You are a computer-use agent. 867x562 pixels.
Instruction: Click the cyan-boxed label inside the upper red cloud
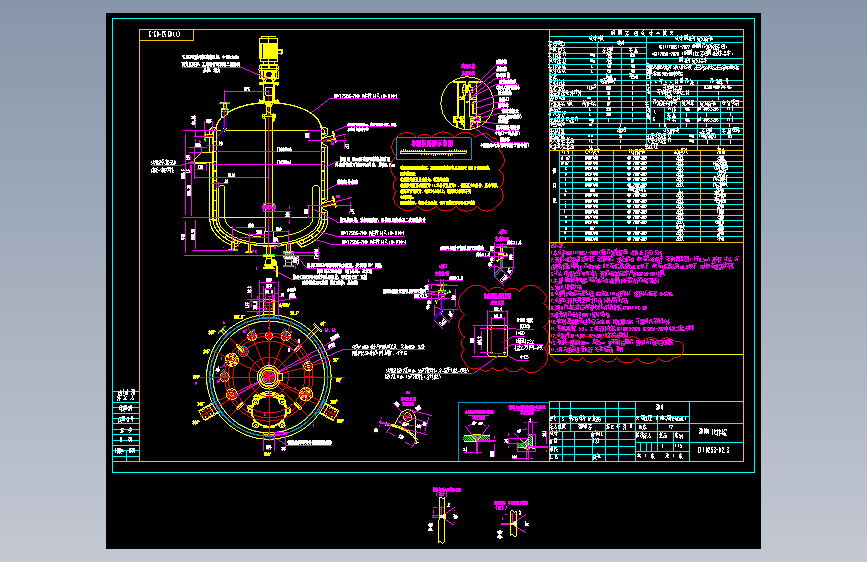coord(434,148)
